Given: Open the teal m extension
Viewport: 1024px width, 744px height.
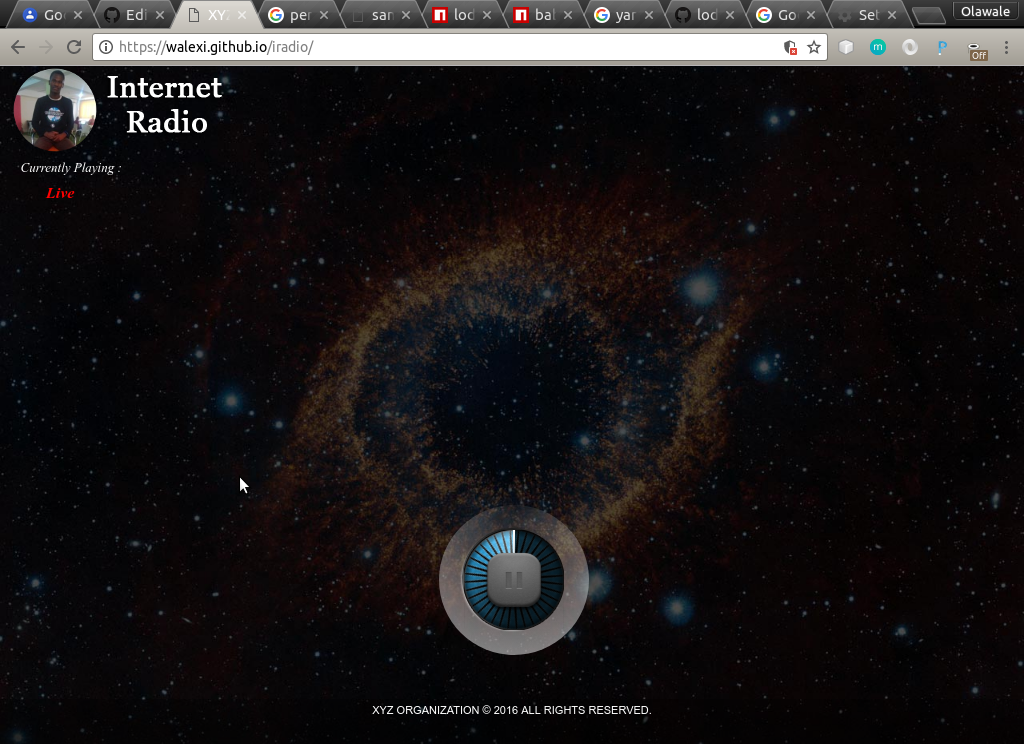Looking at the screenshot, I should click(x=878, y=47).
